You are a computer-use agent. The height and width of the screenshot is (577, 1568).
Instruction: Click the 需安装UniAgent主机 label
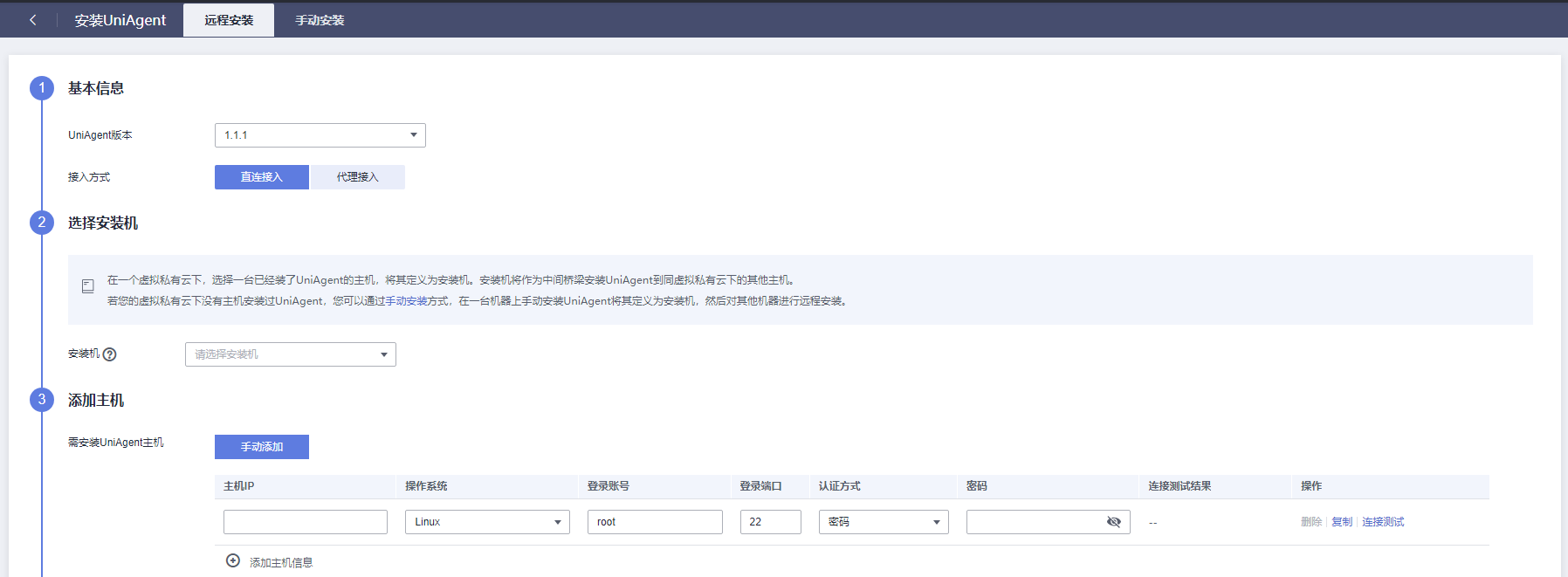(116, 443)
